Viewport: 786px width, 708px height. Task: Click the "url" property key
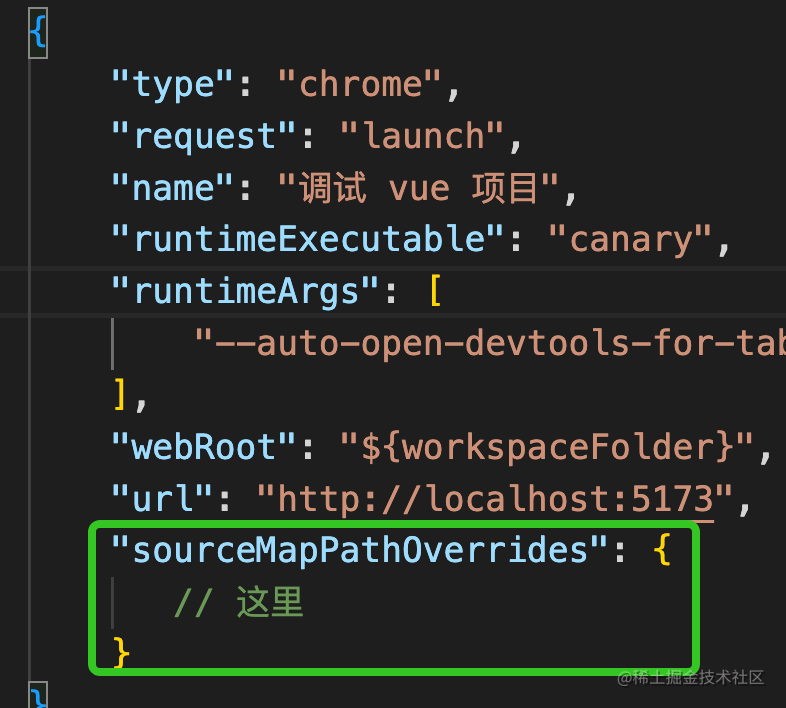pos(162,498)
